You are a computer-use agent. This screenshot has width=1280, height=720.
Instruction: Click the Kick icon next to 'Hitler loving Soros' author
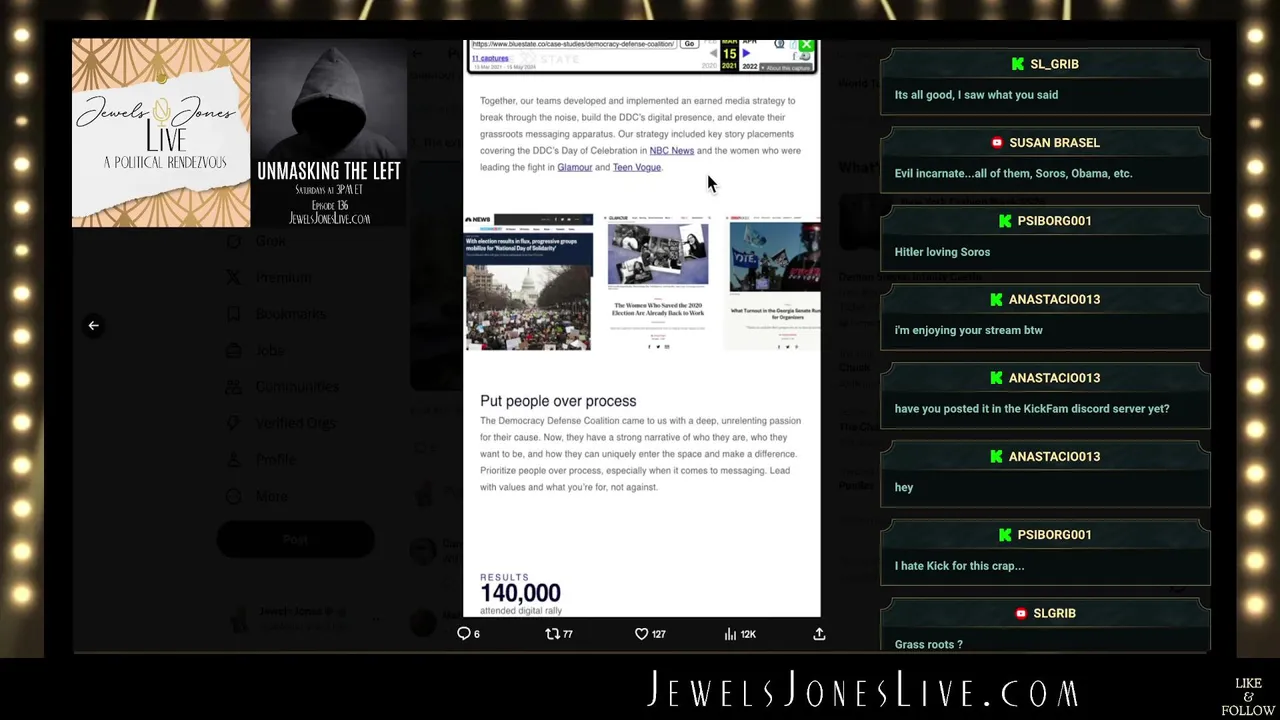click(x=1005, y=221)
